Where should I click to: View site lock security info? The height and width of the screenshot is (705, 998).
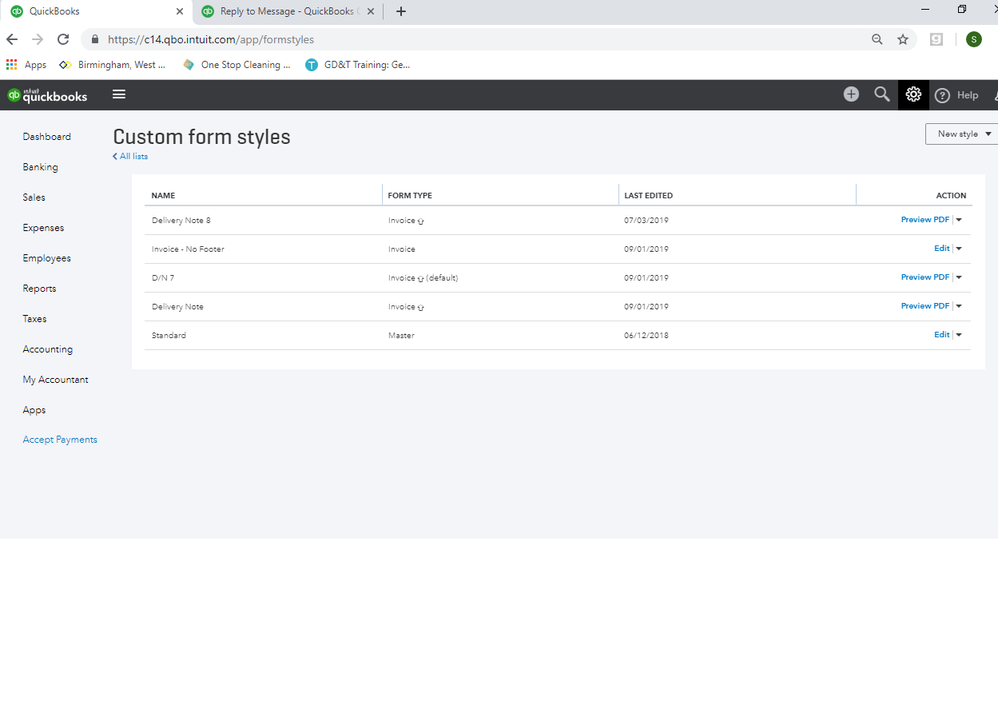pos(95,39)
